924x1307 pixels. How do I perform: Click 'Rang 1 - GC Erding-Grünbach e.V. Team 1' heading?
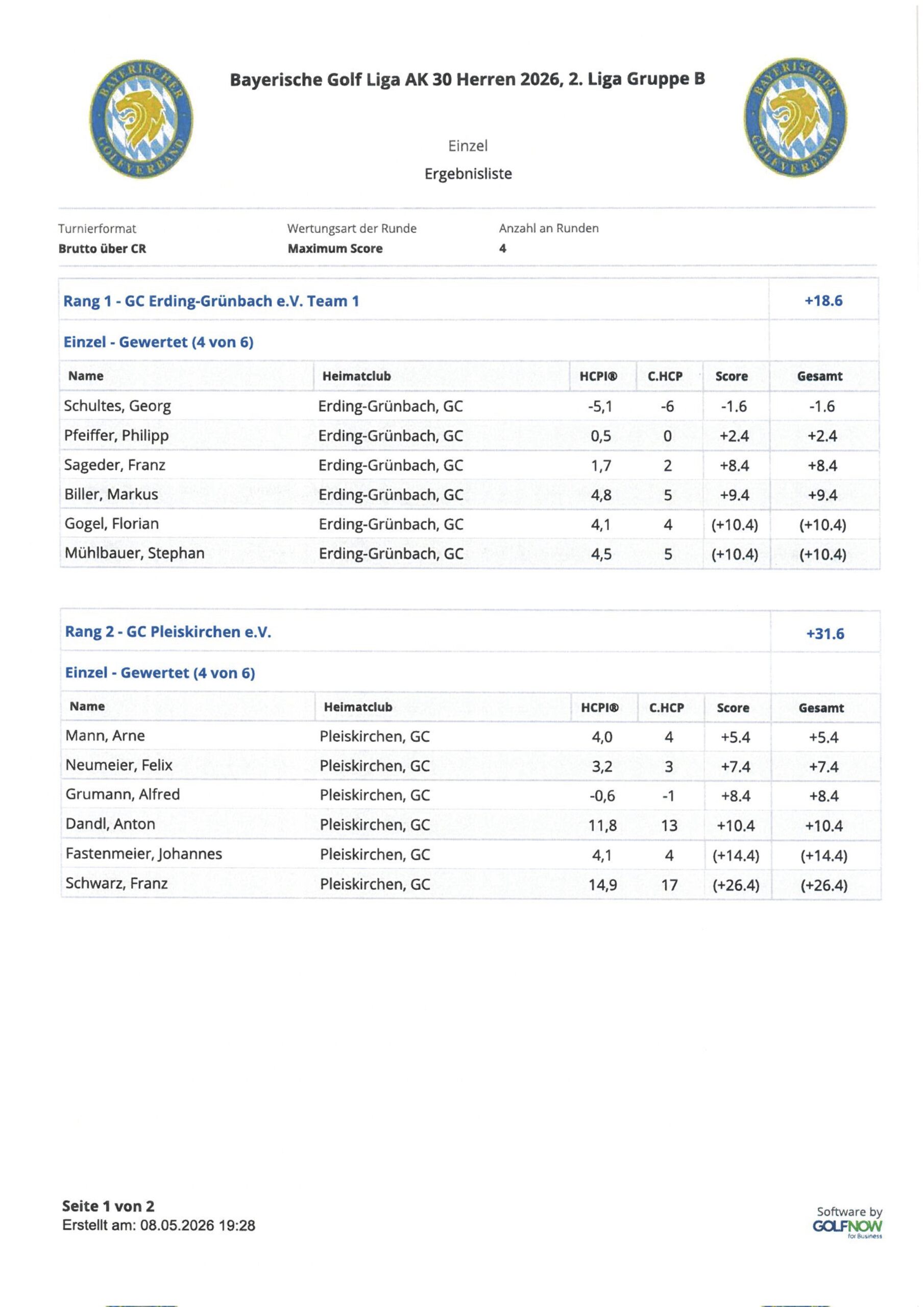coord(211,301)
